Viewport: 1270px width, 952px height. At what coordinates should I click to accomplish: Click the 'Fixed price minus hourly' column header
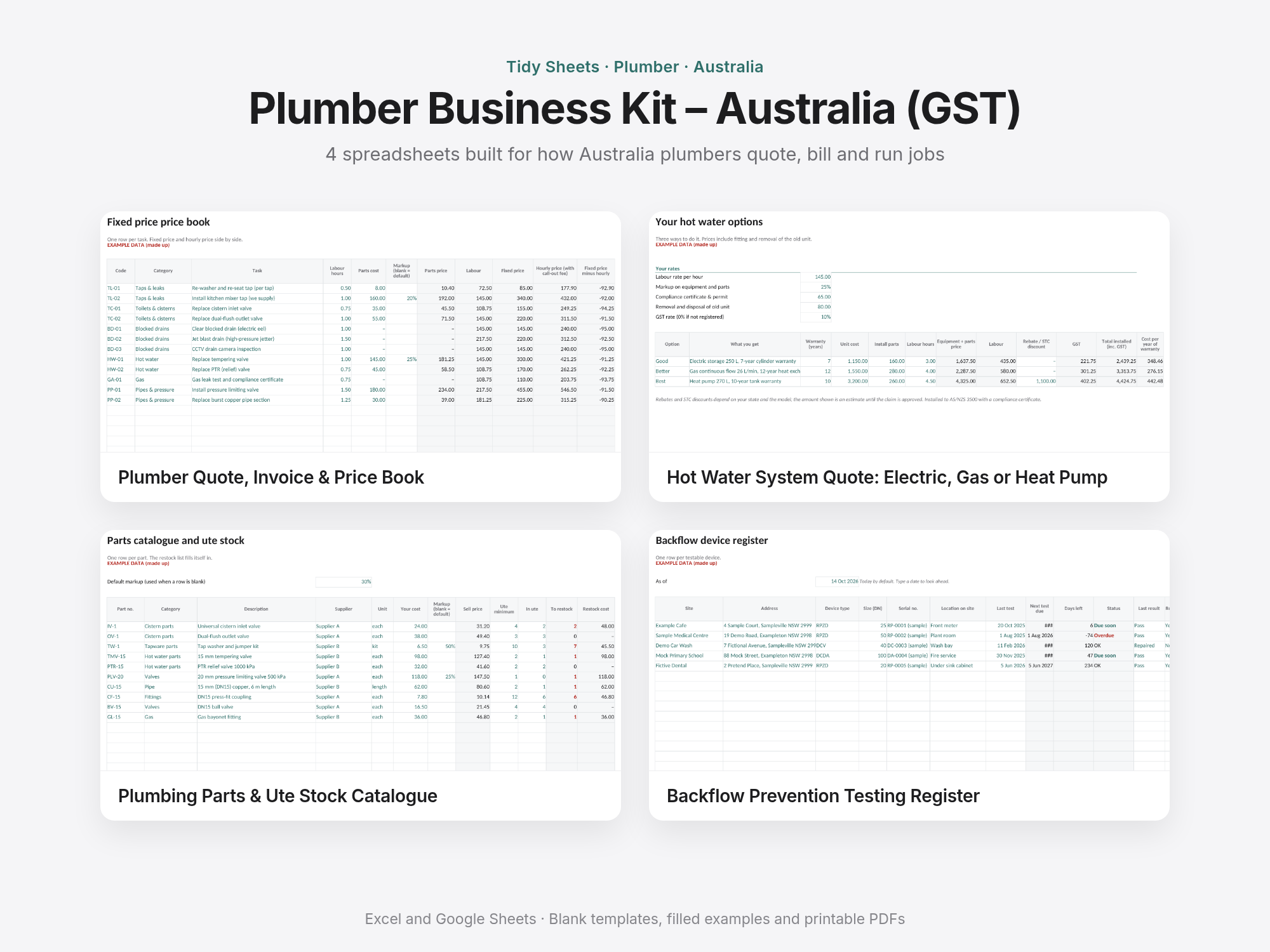click(x=596, y=271)
